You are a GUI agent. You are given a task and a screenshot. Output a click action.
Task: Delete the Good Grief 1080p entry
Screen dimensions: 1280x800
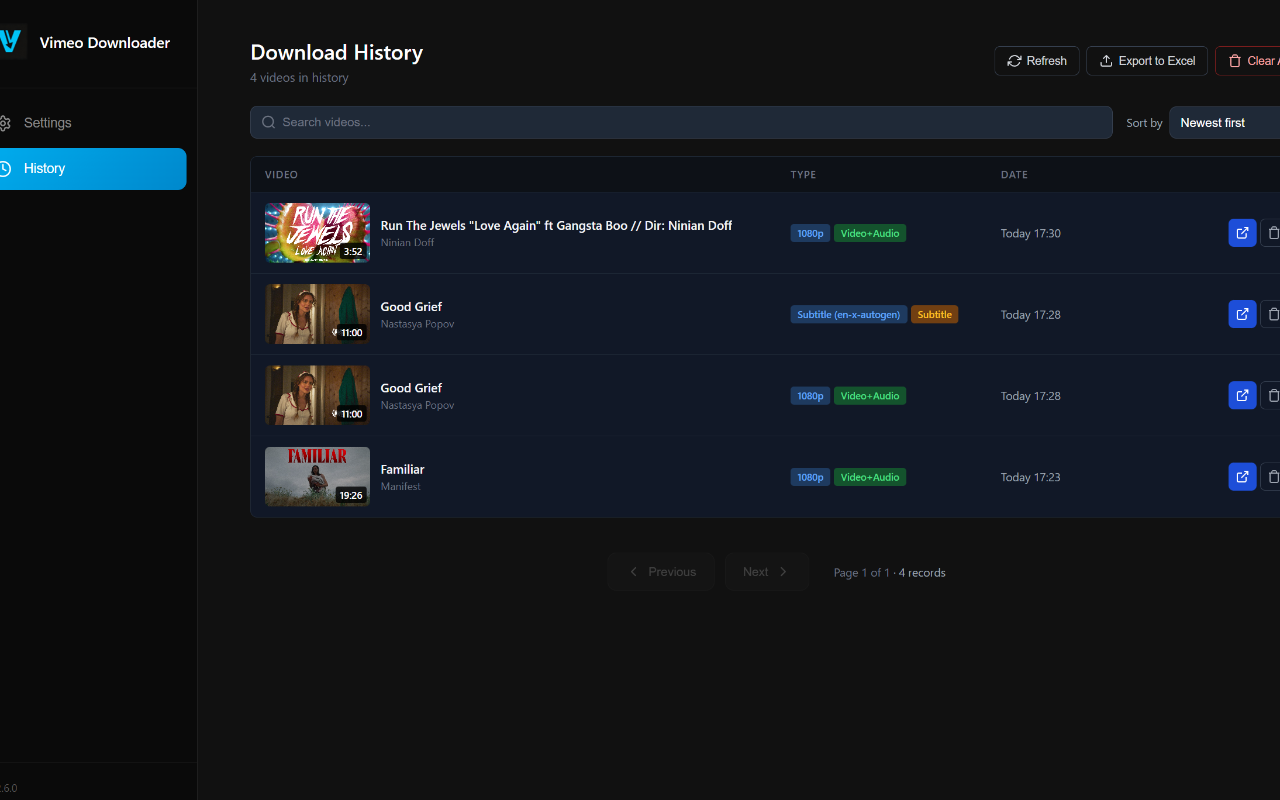[1270, 395]
